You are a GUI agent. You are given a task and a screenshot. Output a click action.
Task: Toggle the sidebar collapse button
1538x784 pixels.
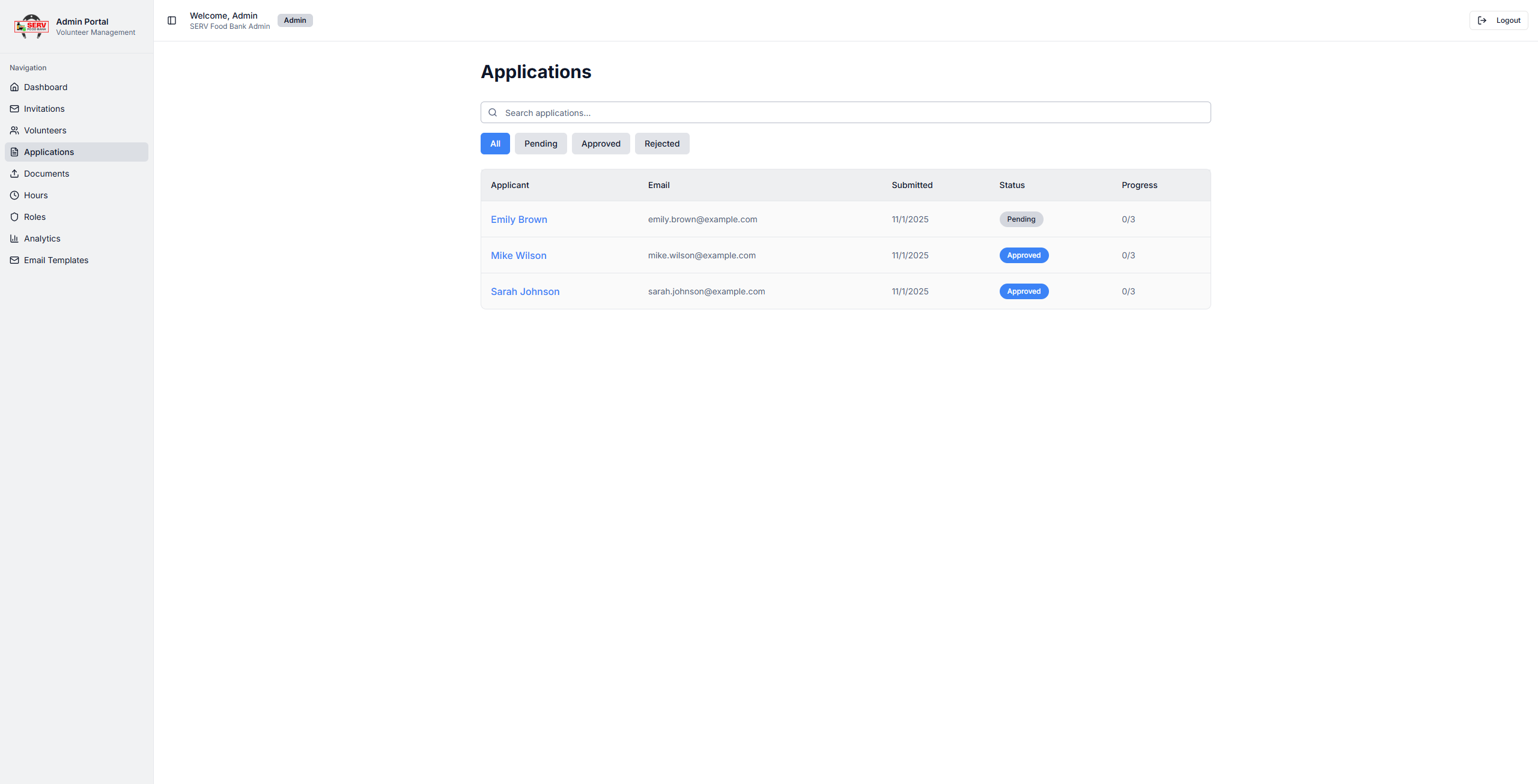(172, 20)
